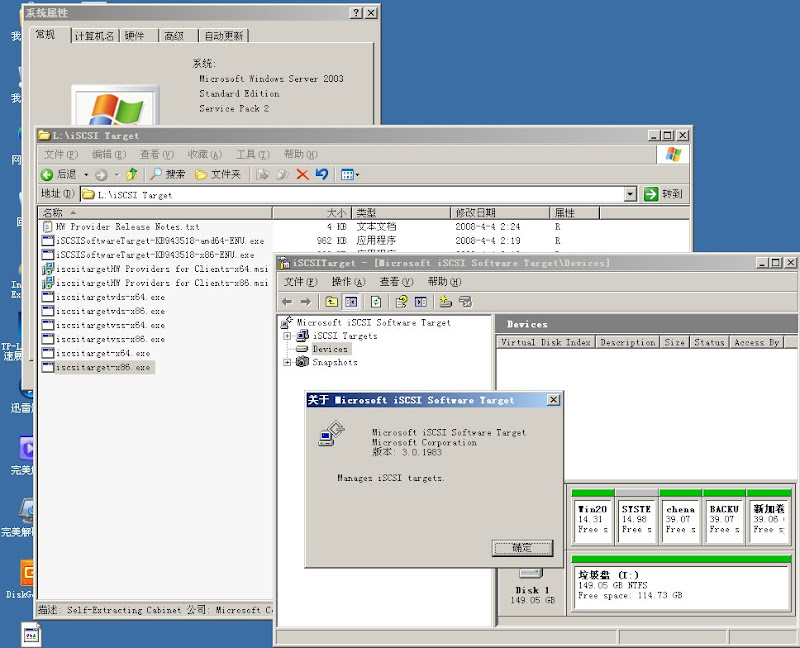The width and height of the screenshot is (800, 648).
Task: Open 帮助(H) menu in iSCSITarget window
Action: point(444,282)
